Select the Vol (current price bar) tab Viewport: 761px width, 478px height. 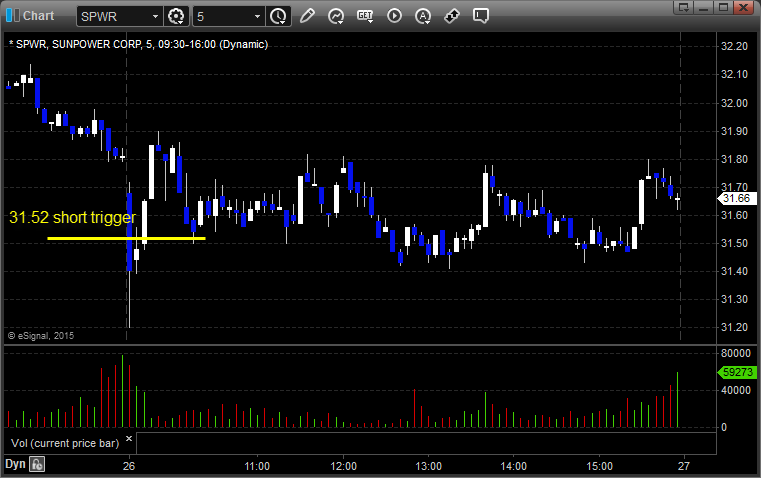[x=62, y=441]
